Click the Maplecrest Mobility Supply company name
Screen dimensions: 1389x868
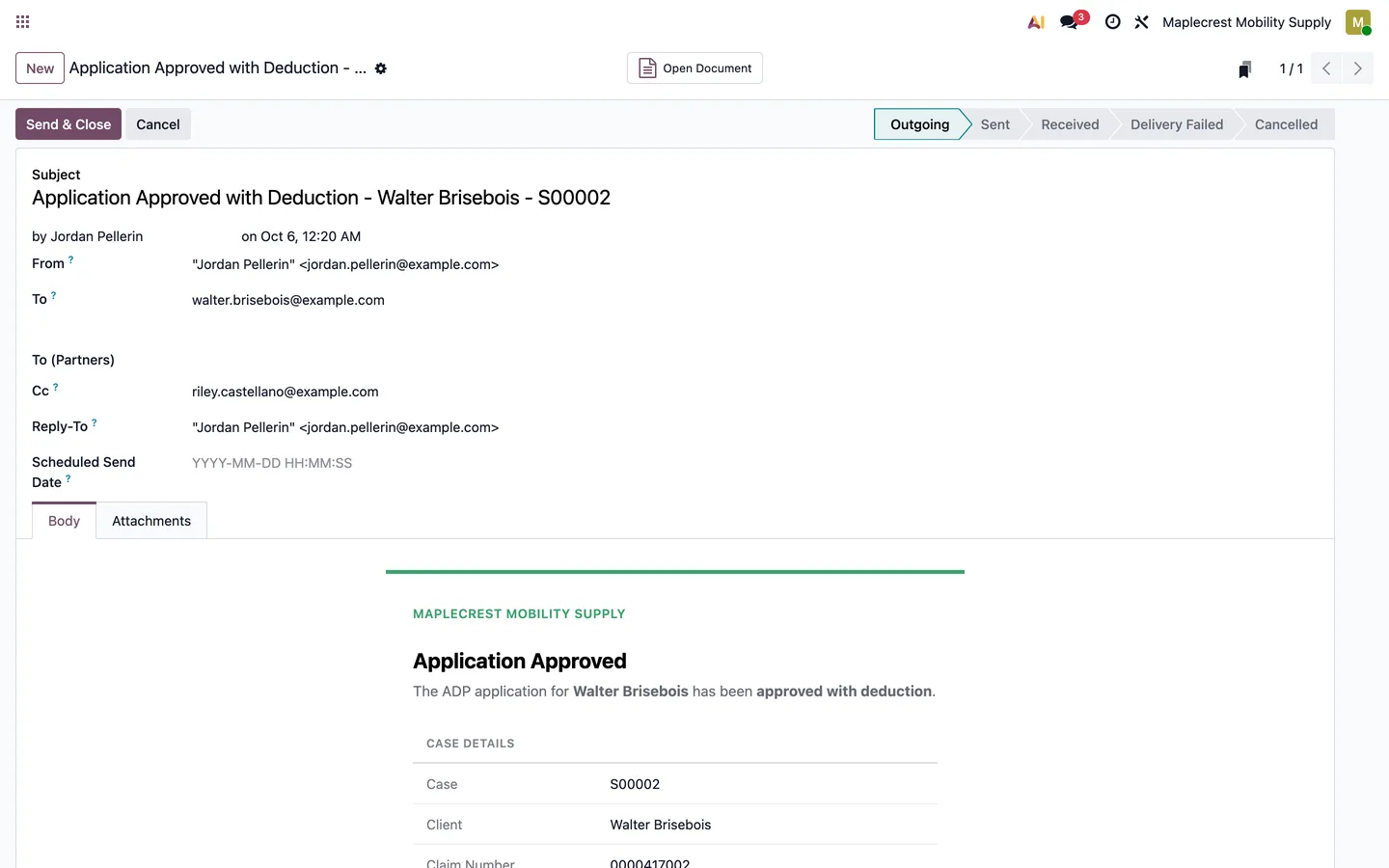(x=1246, y=22)
